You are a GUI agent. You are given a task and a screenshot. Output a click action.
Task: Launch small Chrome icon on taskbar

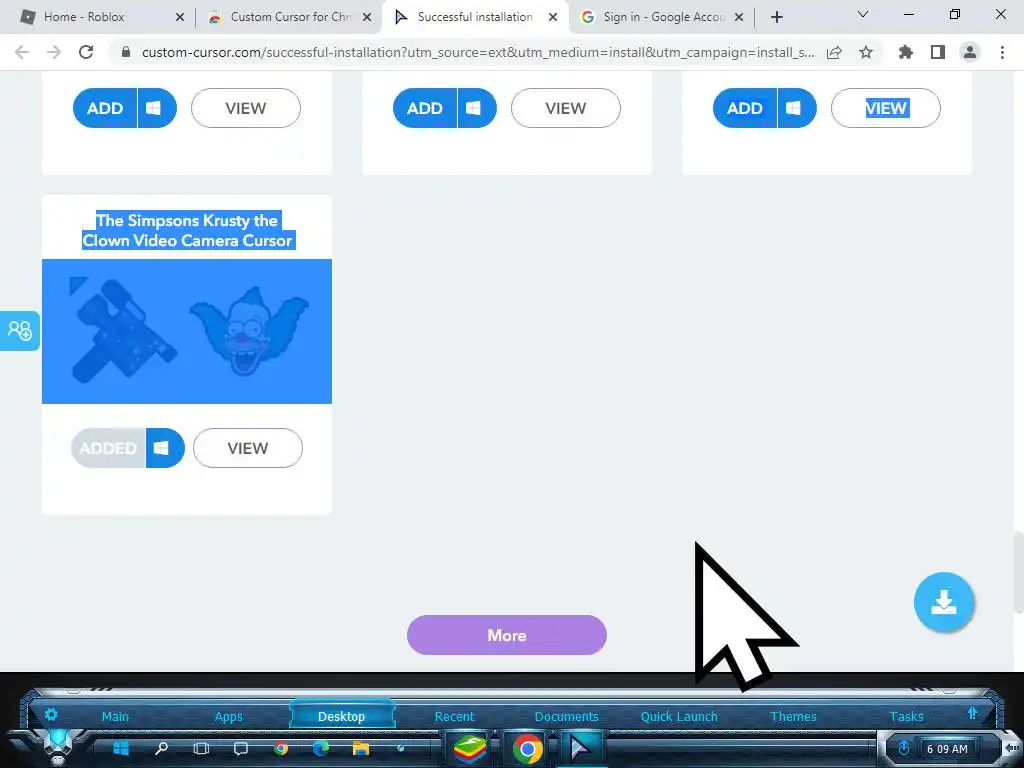tap(281, 748)
